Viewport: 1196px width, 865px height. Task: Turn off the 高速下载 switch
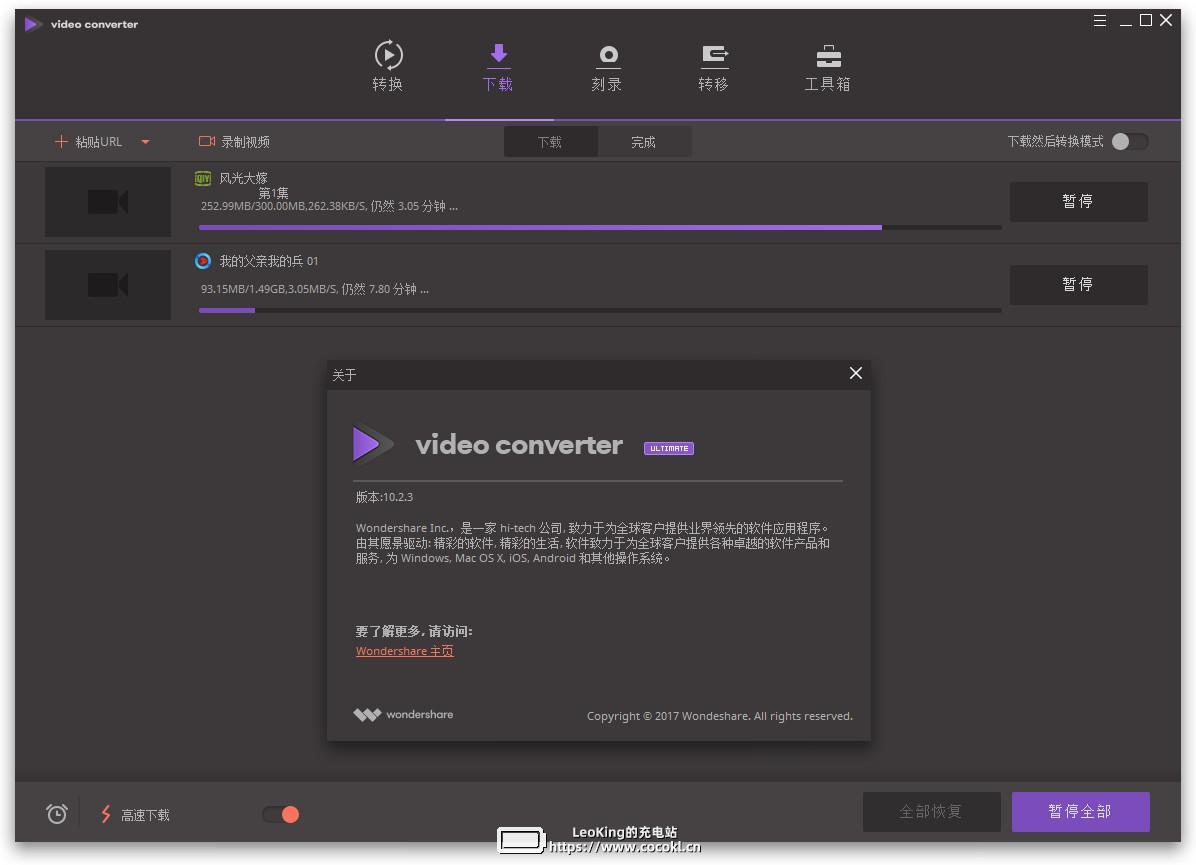pyautogui.click(x=281, y=815)
